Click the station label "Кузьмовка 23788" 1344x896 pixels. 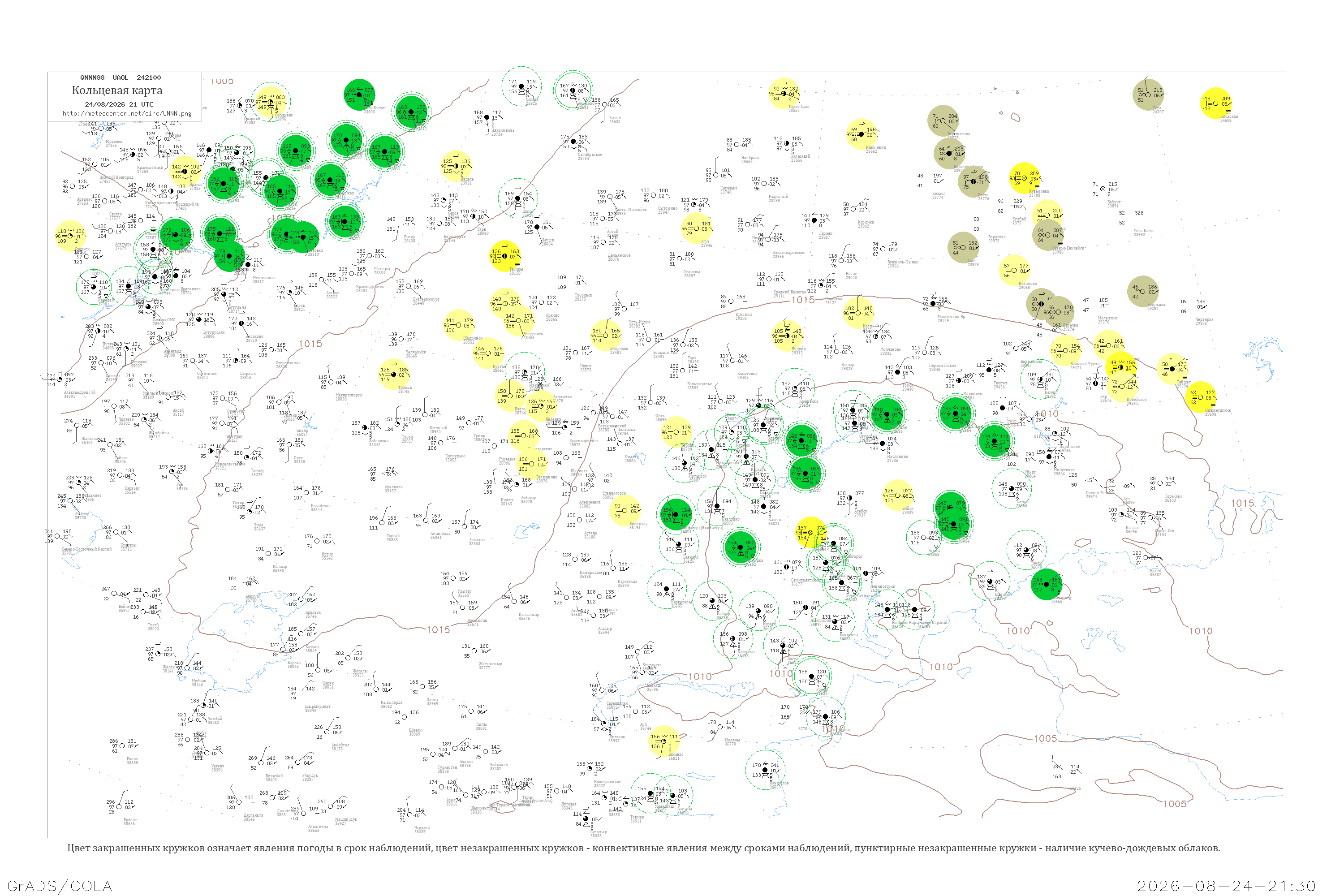[x=1038, y=193]
